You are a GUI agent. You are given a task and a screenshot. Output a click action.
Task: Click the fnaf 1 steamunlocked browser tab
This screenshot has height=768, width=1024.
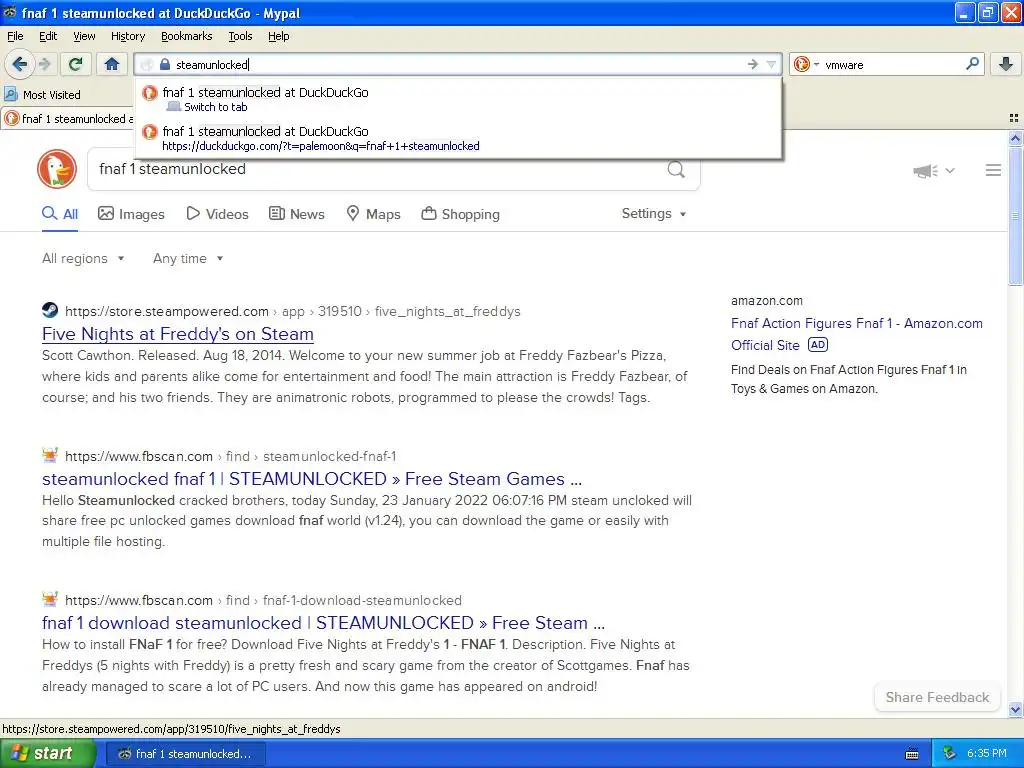[x=67, y=118]
